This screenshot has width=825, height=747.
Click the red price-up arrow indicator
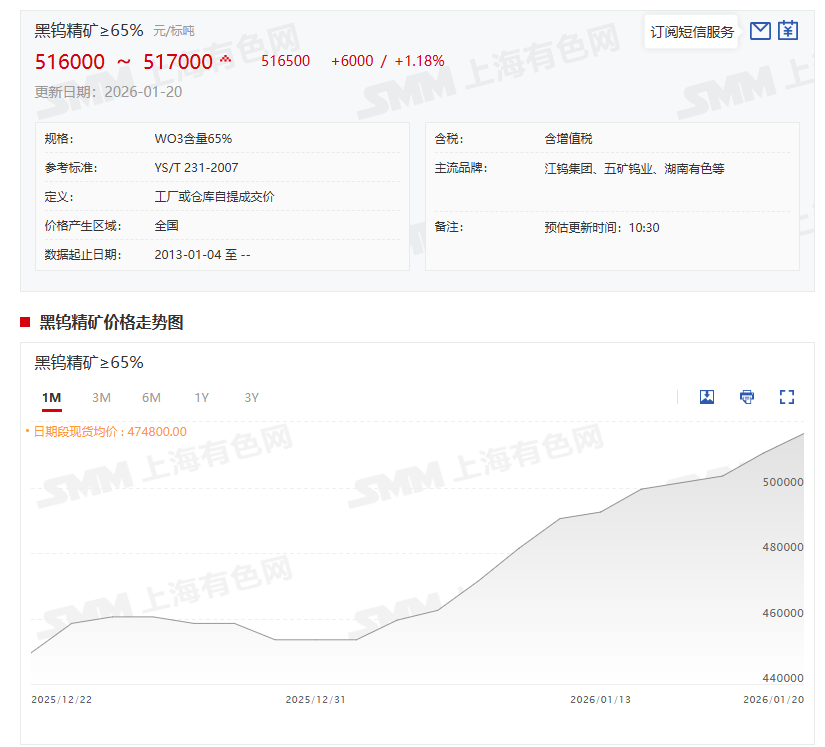(x=225, y=60)
